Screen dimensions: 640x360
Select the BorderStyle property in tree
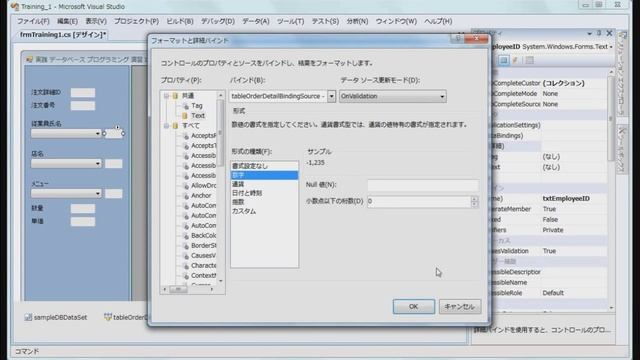click(x=203, y=246)
